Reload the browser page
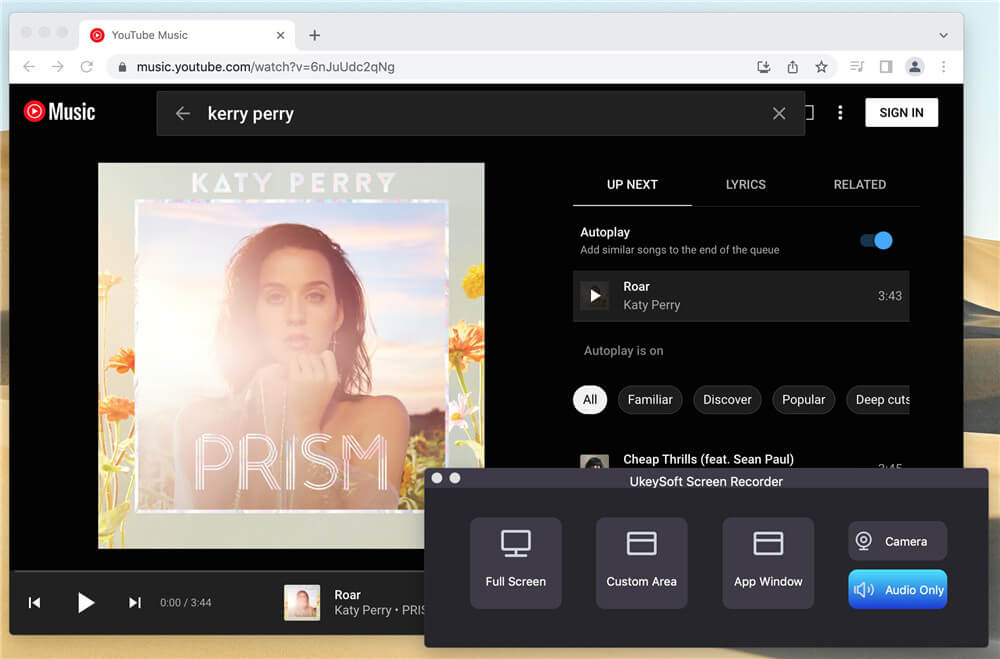 [x=87, y=67]
